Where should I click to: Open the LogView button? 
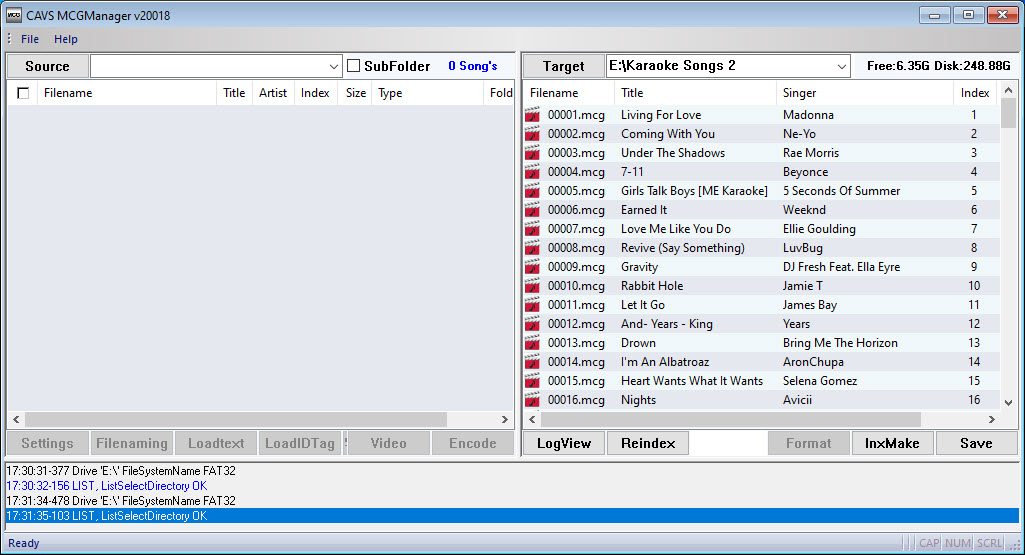[563, 443]
